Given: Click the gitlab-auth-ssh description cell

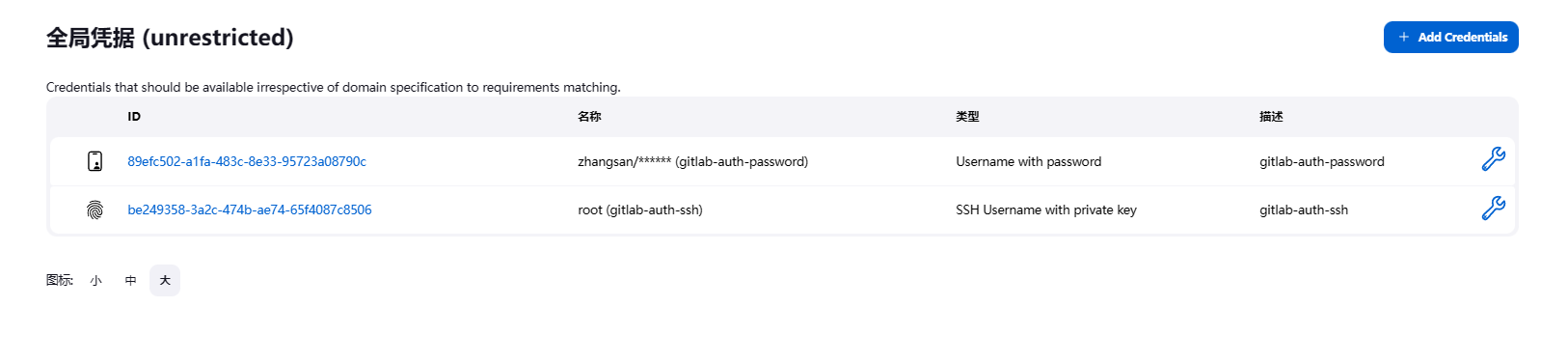Looking at the screenshot, I should [1304, 209].
